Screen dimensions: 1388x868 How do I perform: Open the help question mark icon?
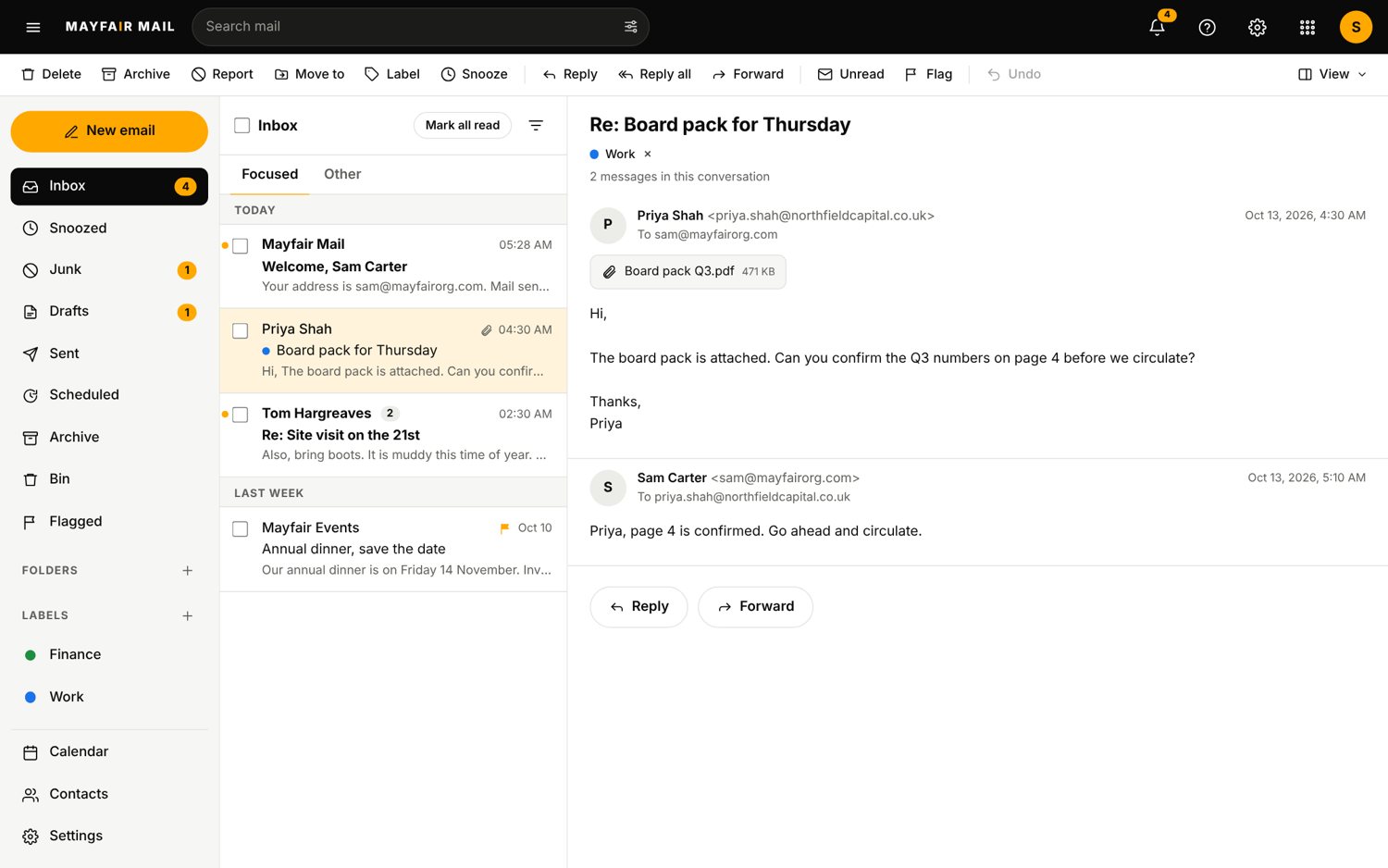[1208, 27]
